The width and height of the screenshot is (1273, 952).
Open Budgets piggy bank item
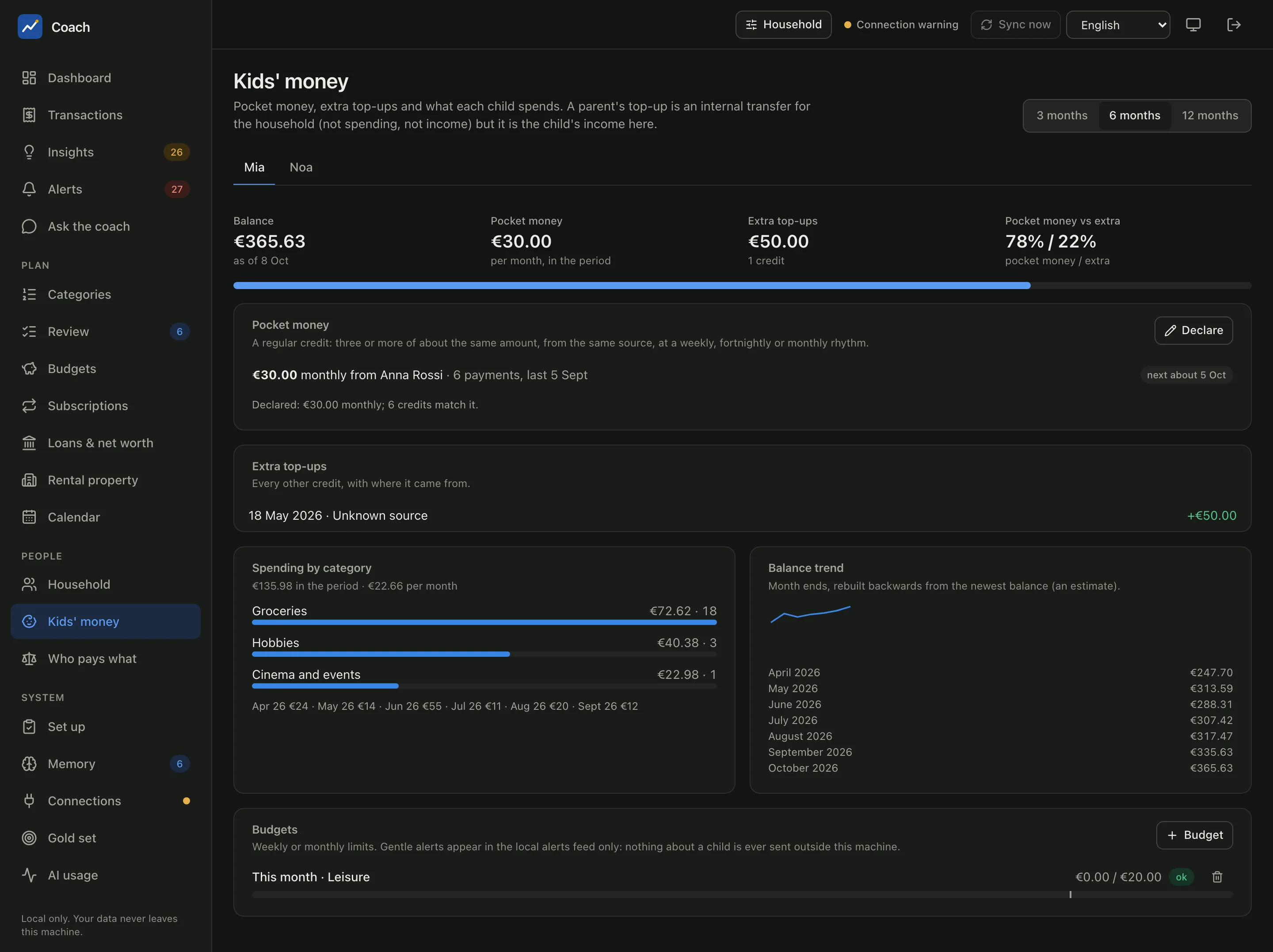(x=105, y=368)
